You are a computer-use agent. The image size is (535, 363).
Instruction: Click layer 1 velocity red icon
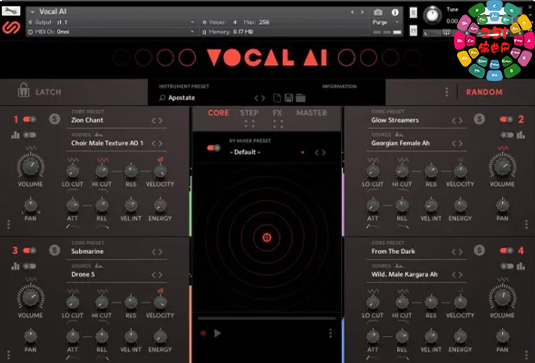pyautogui.click(x=160, y=159)
